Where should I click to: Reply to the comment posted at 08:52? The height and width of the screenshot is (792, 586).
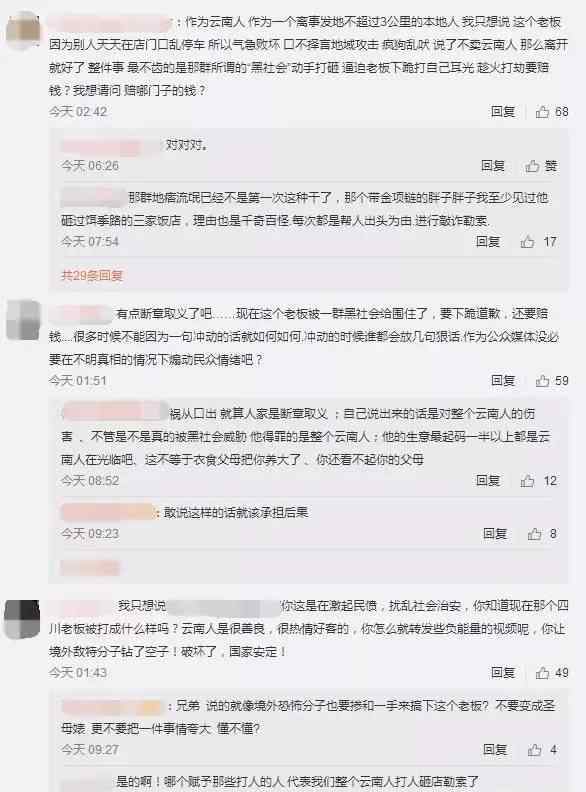pos(487,480)
